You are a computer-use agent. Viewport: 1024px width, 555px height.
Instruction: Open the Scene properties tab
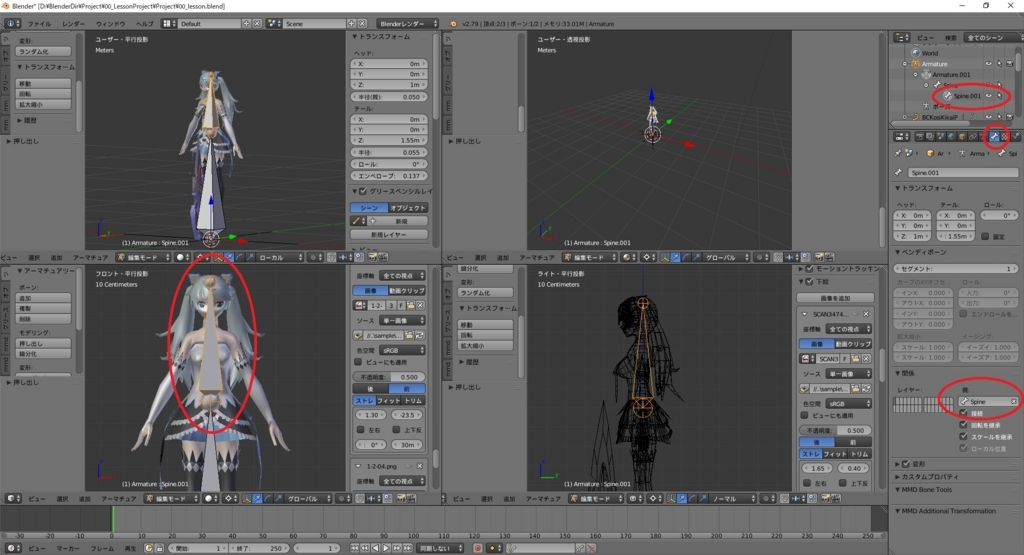point(941,136)
